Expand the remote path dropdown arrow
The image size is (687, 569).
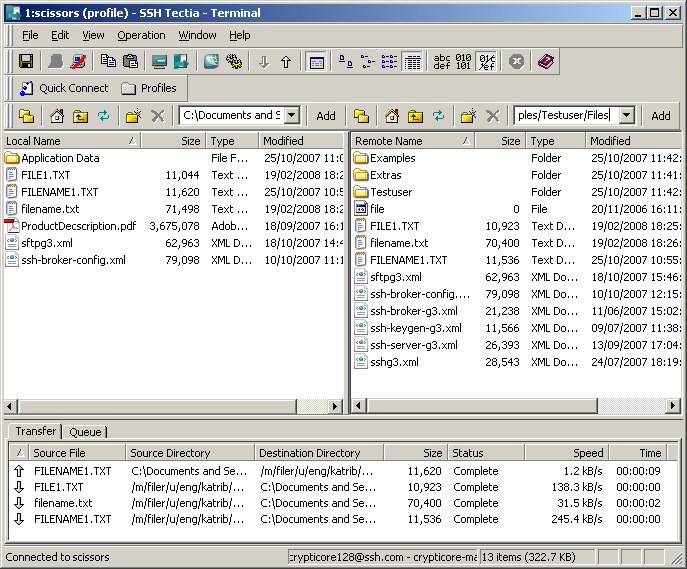[627, 116]
